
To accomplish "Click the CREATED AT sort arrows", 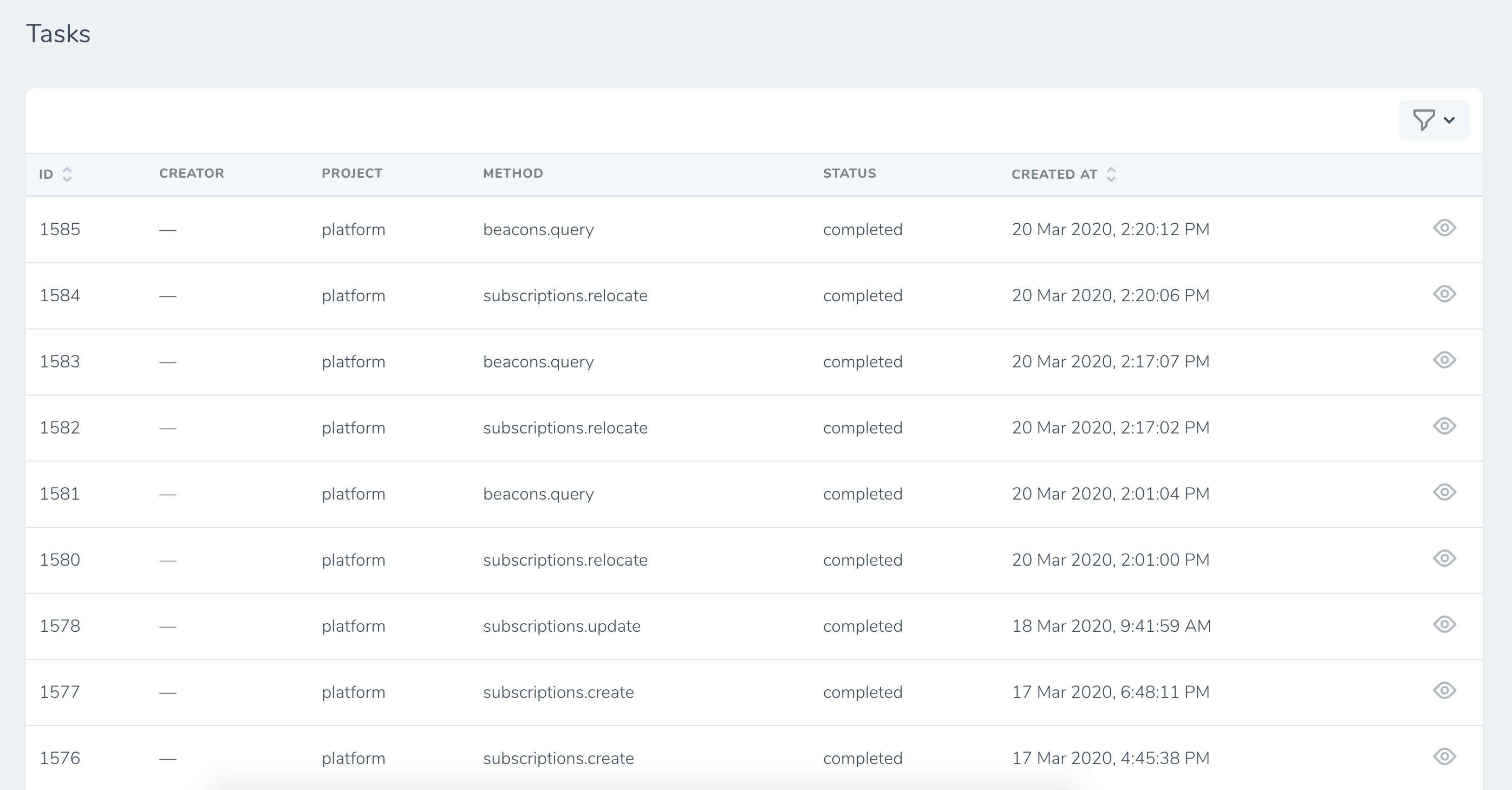I will click(1111, 174).
